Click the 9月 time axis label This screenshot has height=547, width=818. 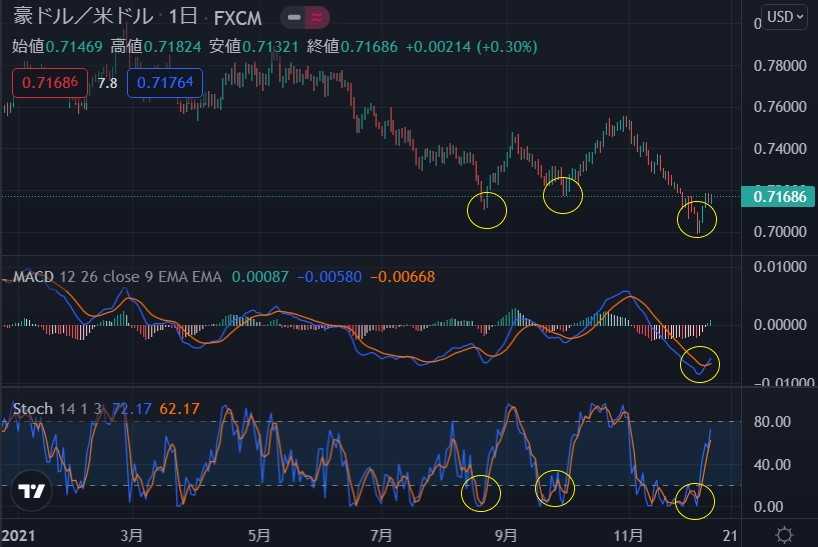506,536
